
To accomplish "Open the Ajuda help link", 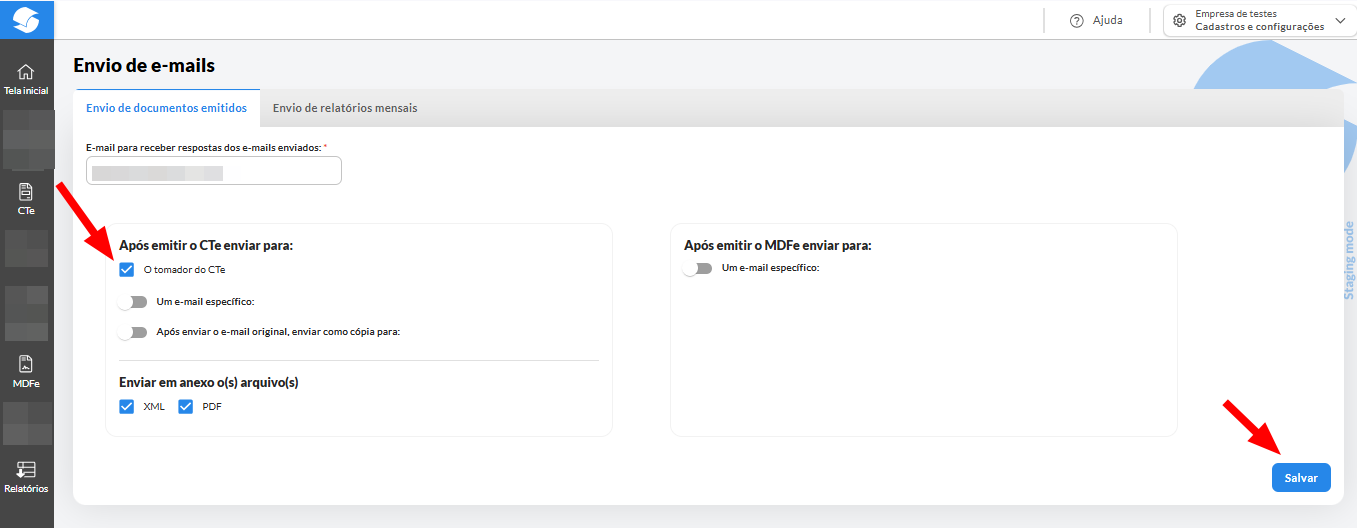I will pyautogui.click(x=1107, y=20).
